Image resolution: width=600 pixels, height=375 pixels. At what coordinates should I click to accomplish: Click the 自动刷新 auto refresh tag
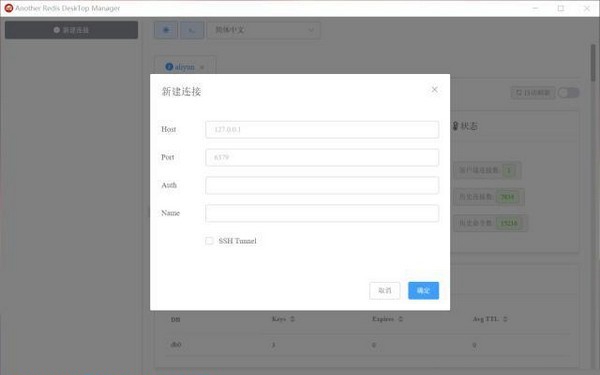(533, 93)
